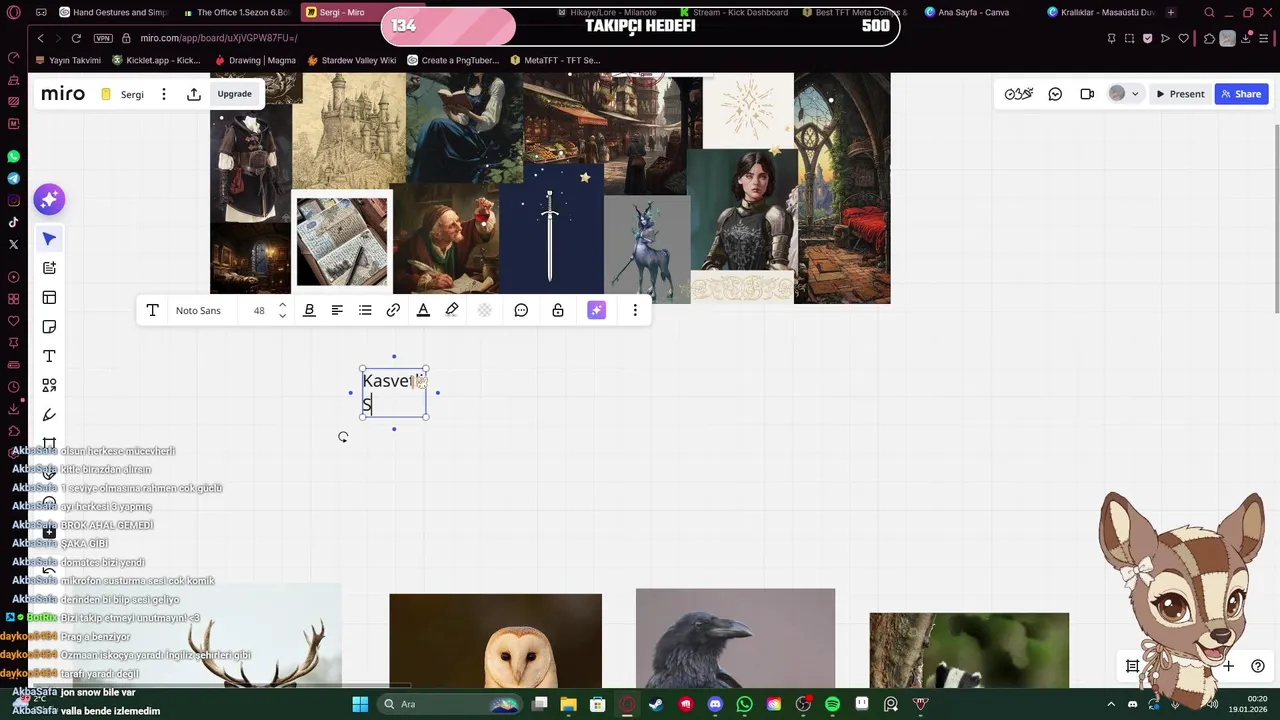This screenshot has width=1280, height=720.
Task: Open the text type T dropdown
Action: 152,311
